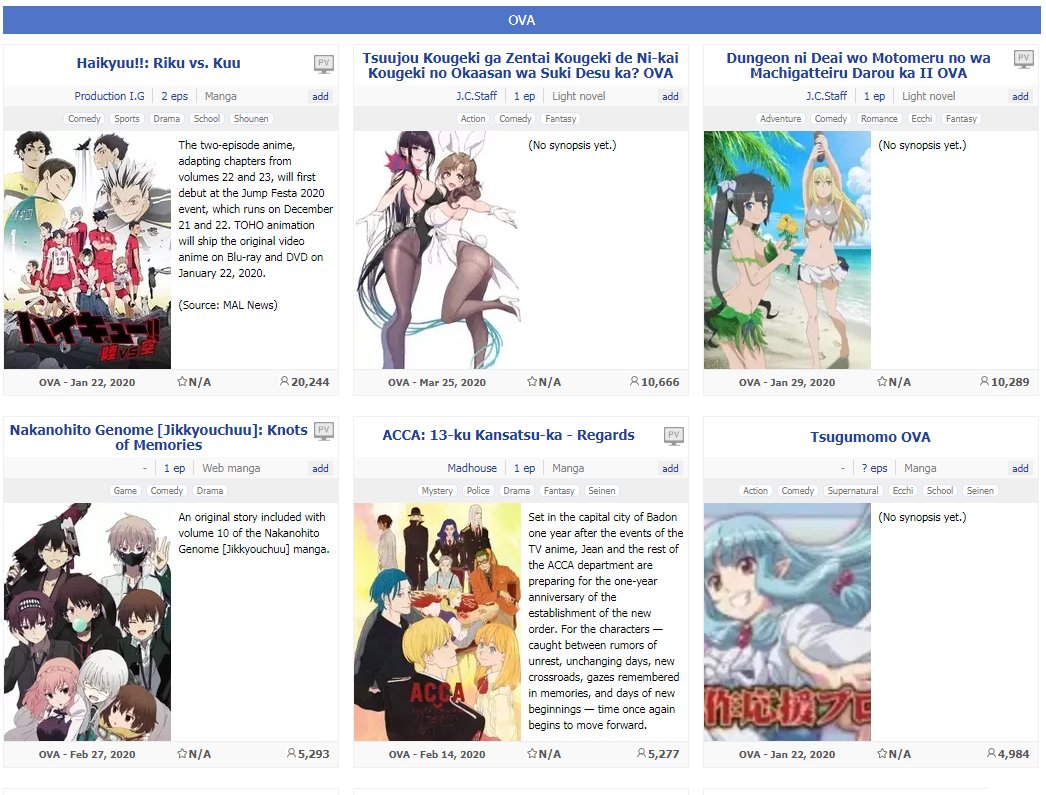Add Haikyuu!!: Riku vs. Kuu to list

(320, 96)
